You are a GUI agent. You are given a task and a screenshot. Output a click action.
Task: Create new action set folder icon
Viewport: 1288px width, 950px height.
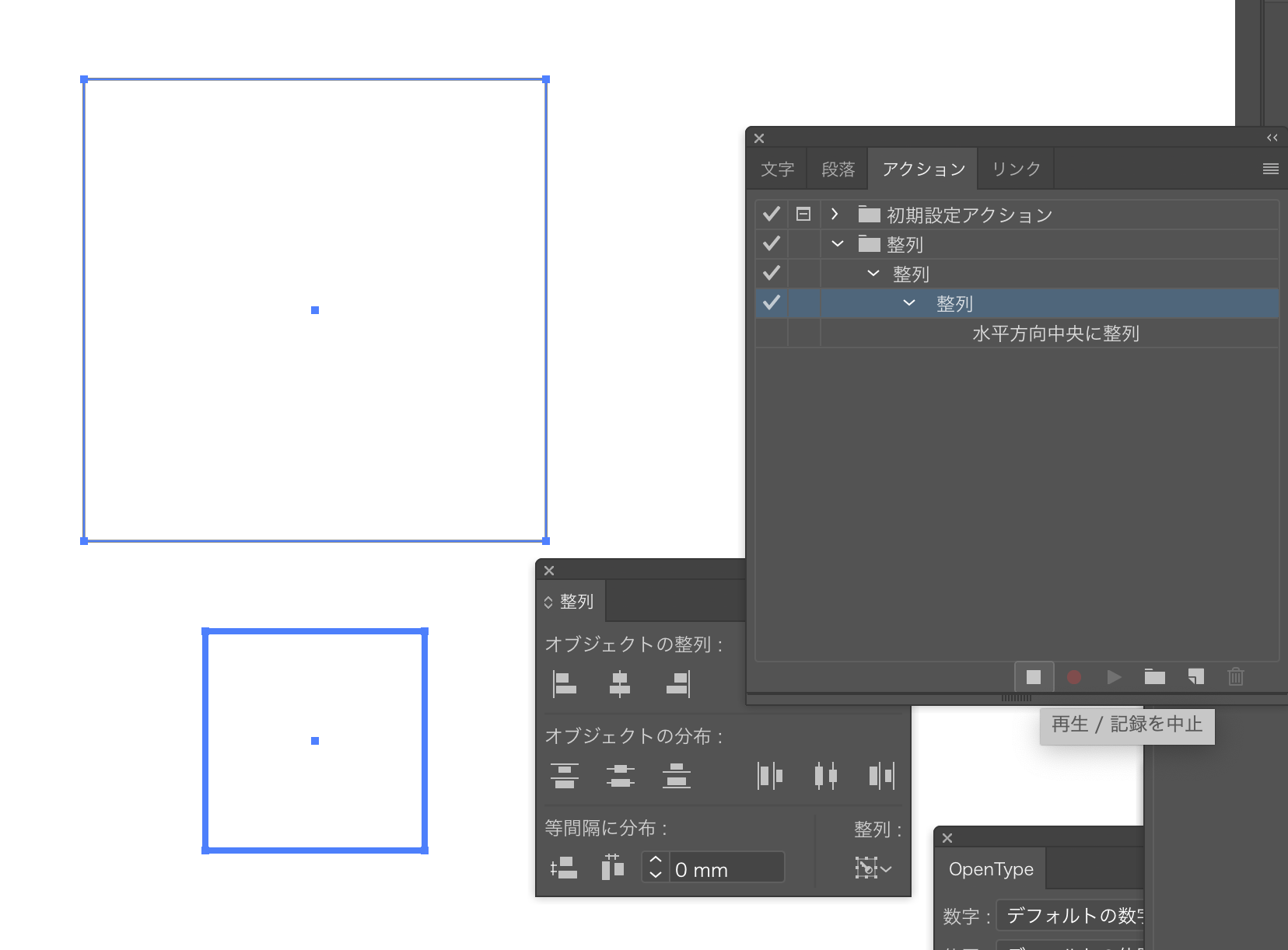(1154, 677)
